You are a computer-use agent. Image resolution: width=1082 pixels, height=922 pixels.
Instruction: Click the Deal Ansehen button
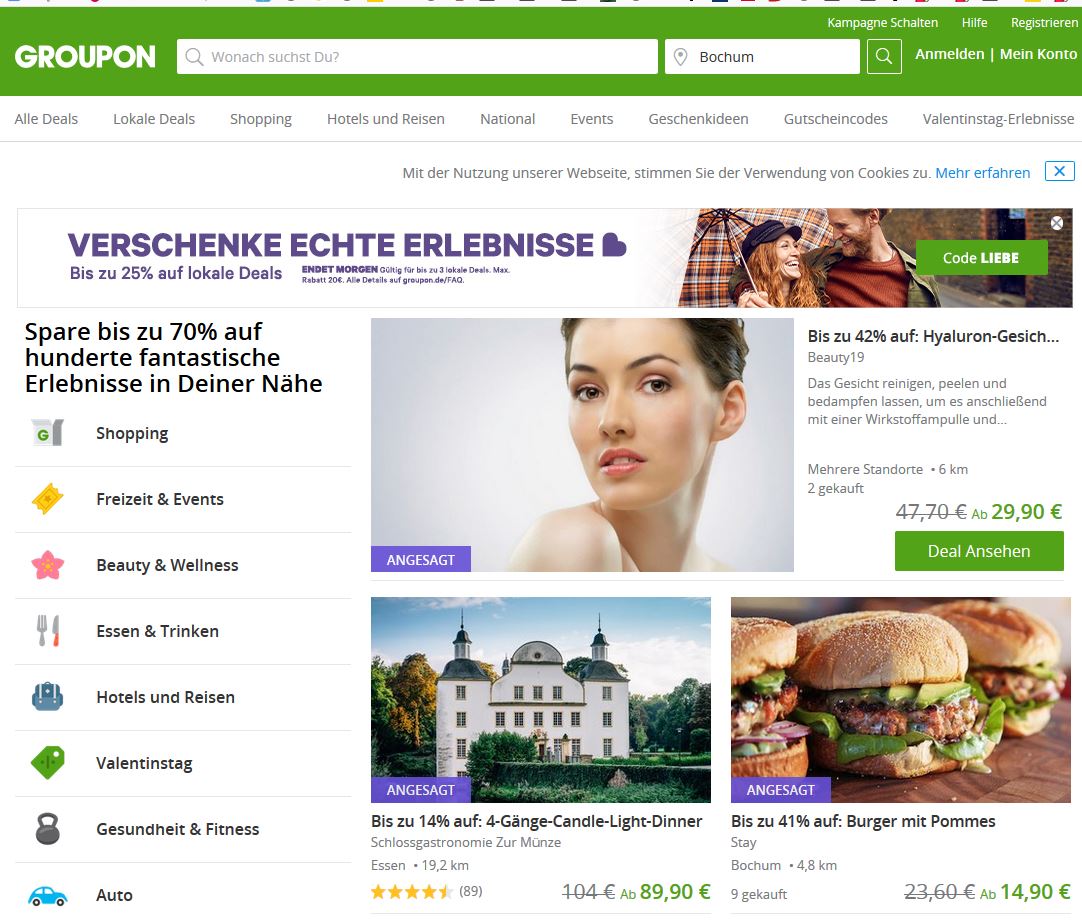pos(979,551)
